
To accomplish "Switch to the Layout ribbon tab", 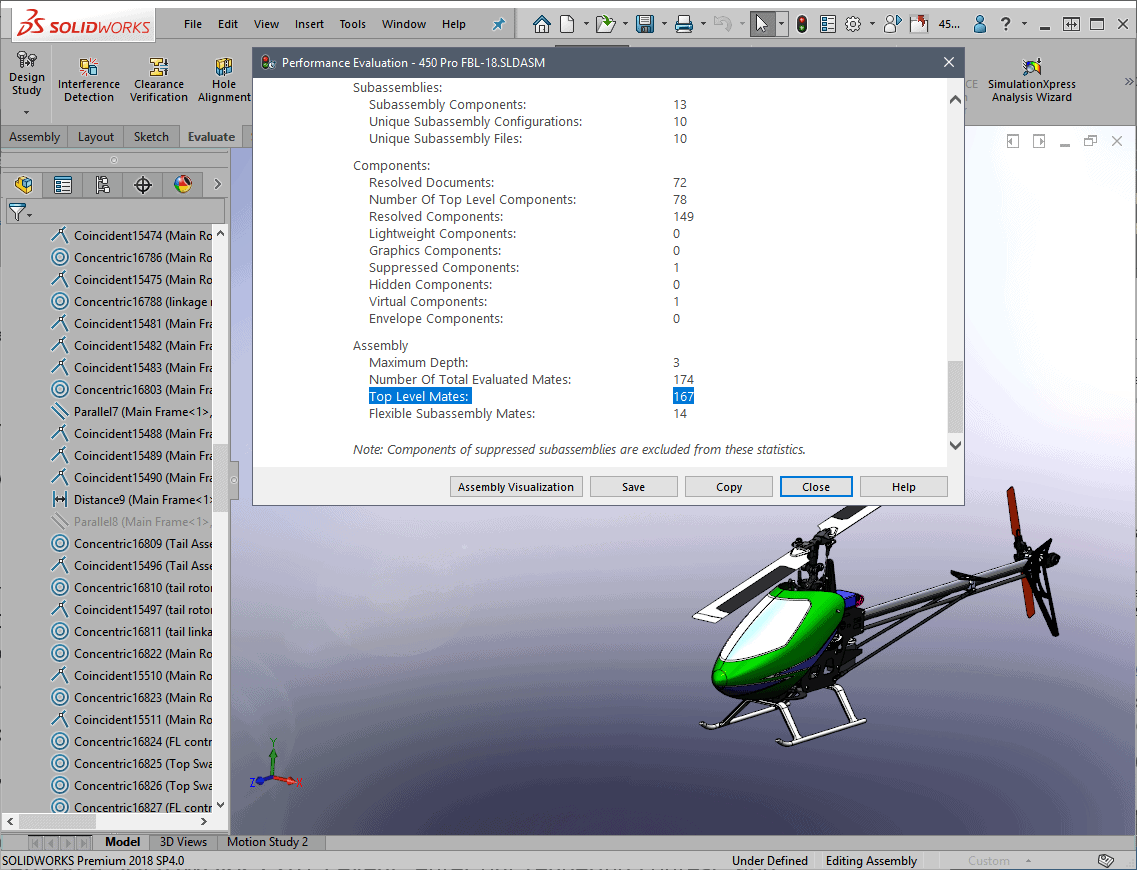I will [96, 136].
